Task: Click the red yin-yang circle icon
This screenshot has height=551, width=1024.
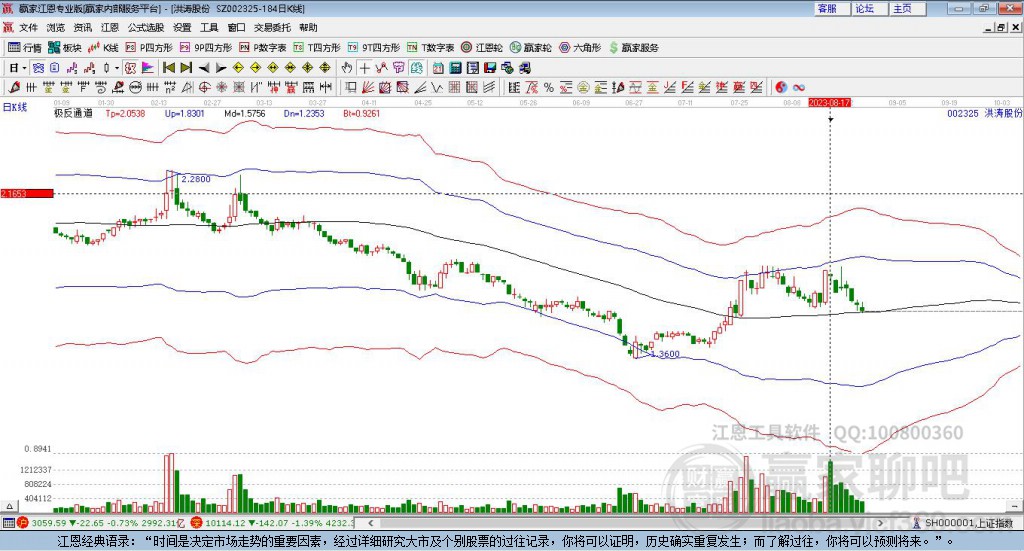Action: click(781, 87)
